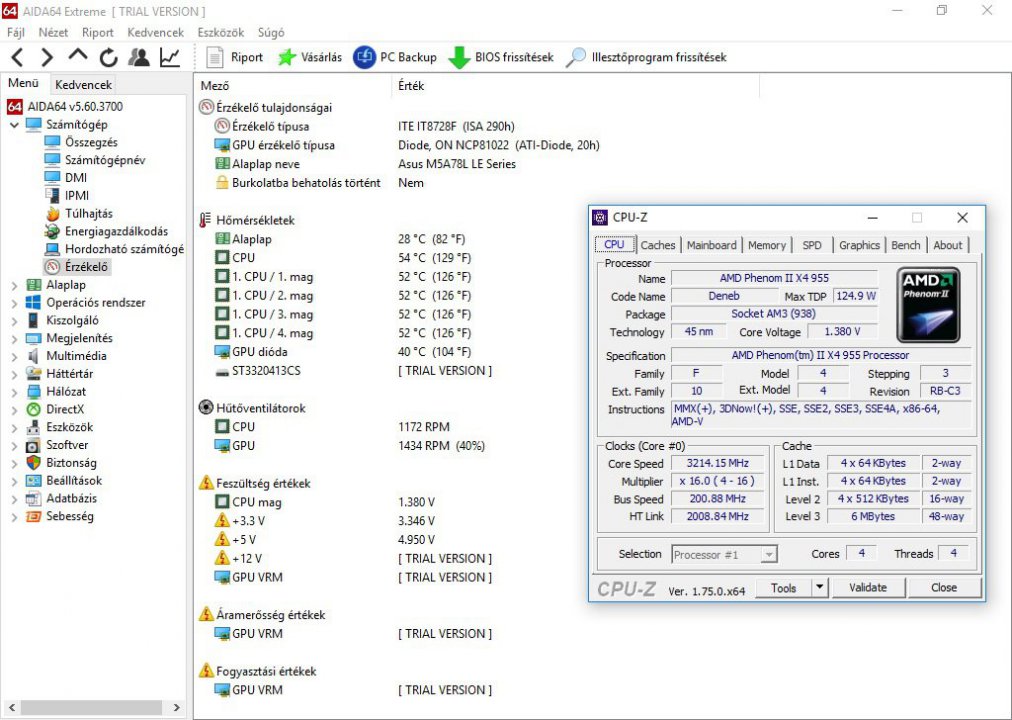Viewport: 1012px width, 720px height.
Task: Open Illesztőprogram frissítések from the toolbar
Action: (646, 57)
